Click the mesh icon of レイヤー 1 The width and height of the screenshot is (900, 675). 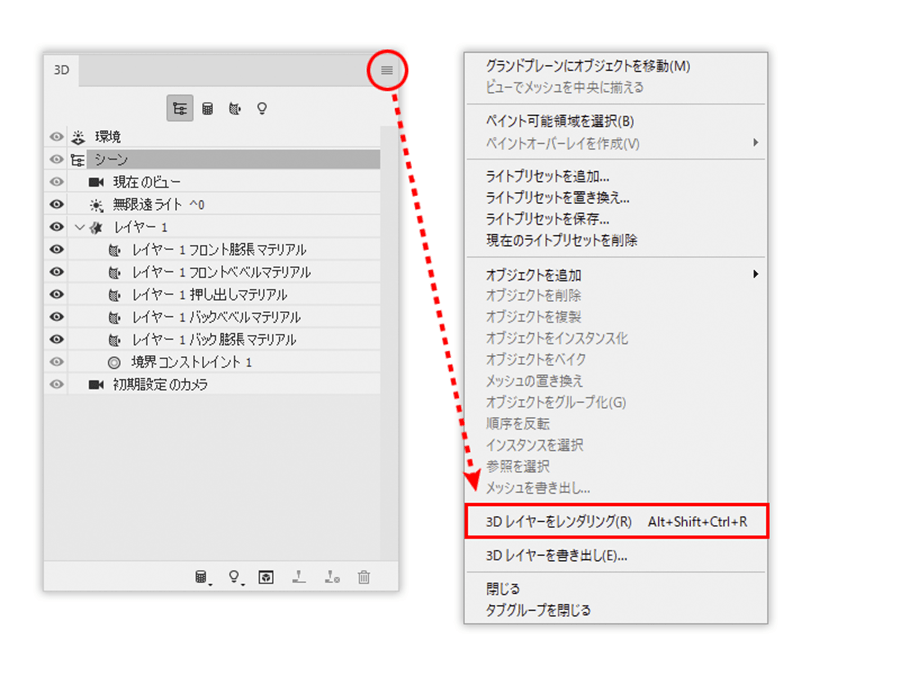(x=96, y=227)
